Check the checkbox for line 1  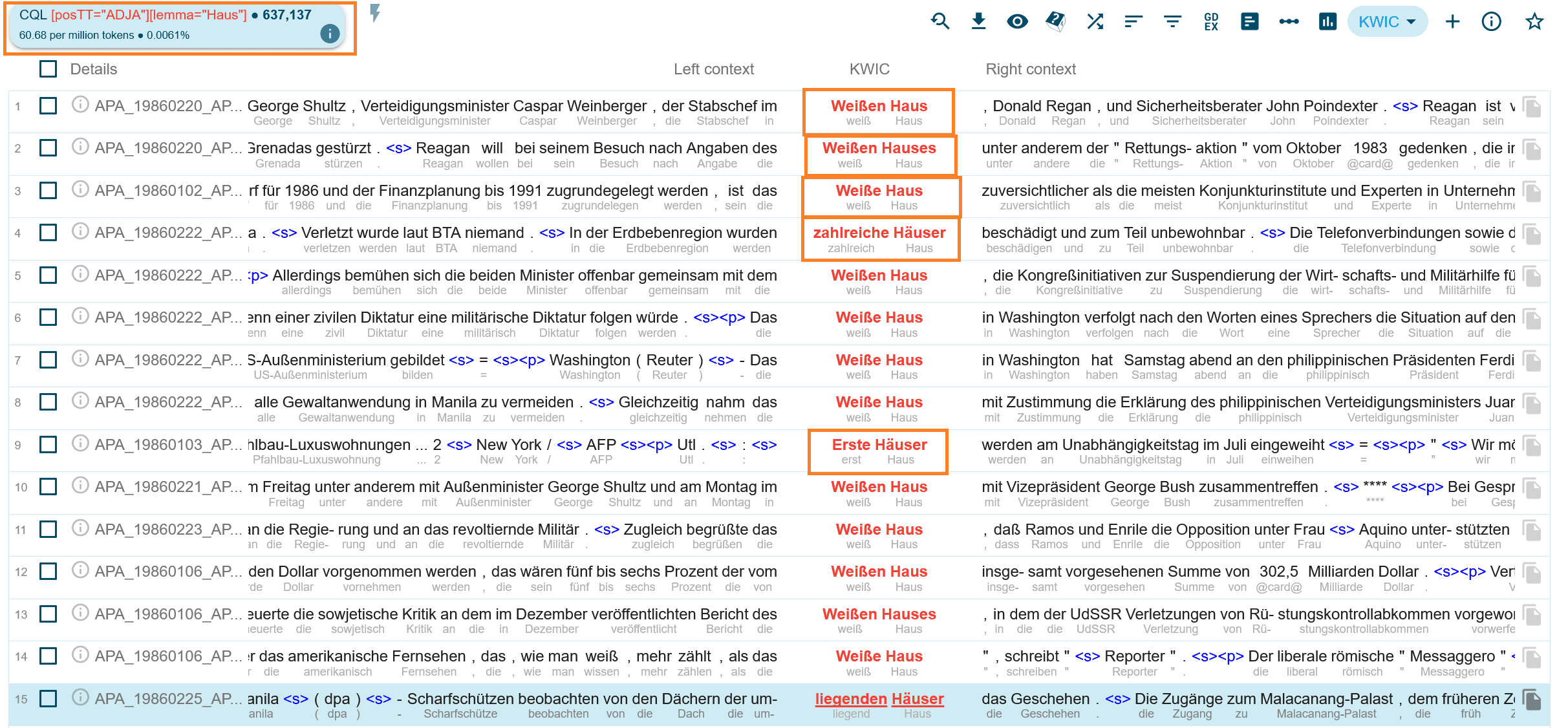[48, 105]
